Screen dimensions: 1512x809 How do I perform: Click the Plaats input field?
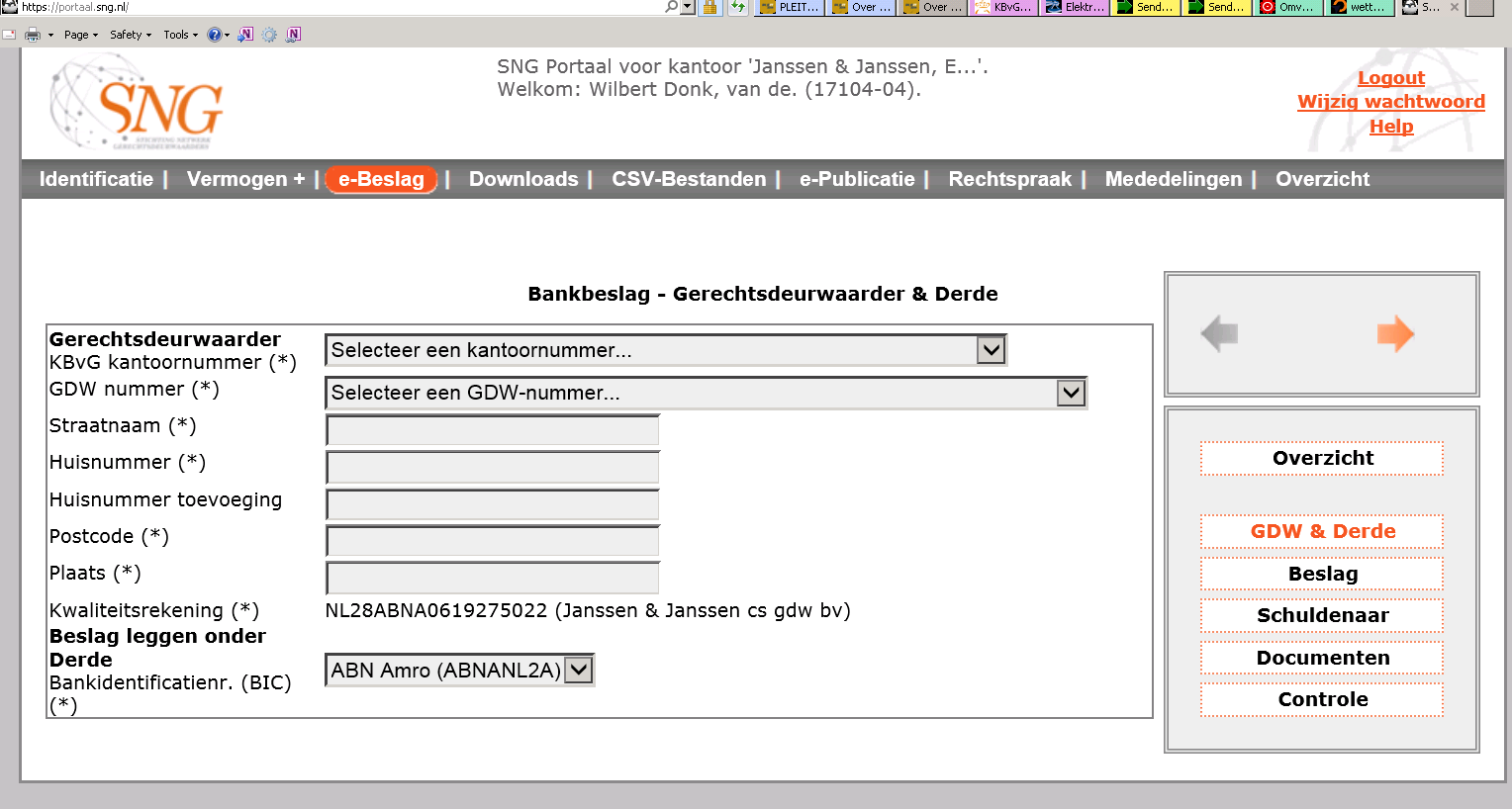pyautogui.click(x=493, y=578)
